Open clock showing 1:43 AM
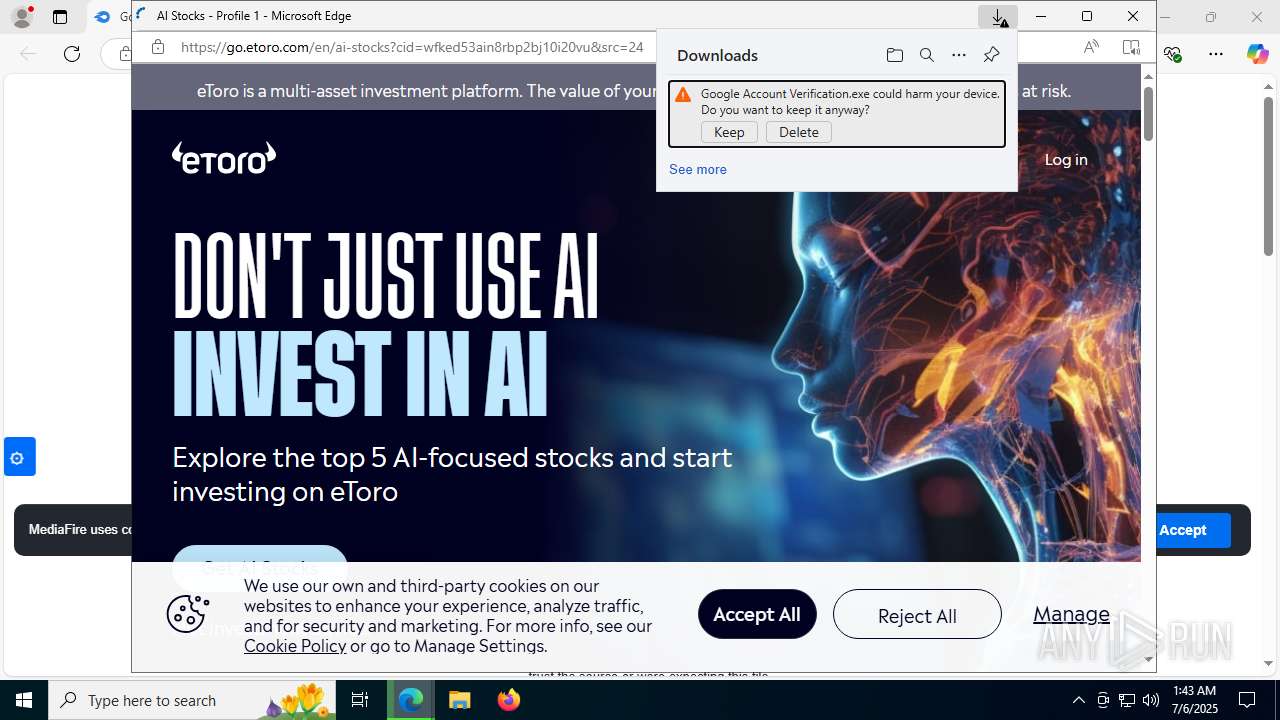This screenshot has height=720, width=1280. [1194, 700]
